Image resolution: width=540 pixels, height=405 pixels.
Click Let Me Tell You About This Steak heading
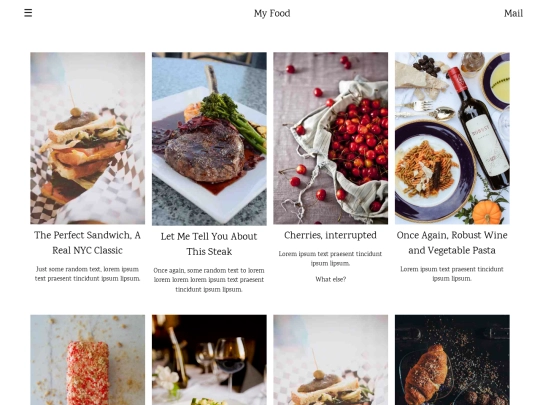209,244
